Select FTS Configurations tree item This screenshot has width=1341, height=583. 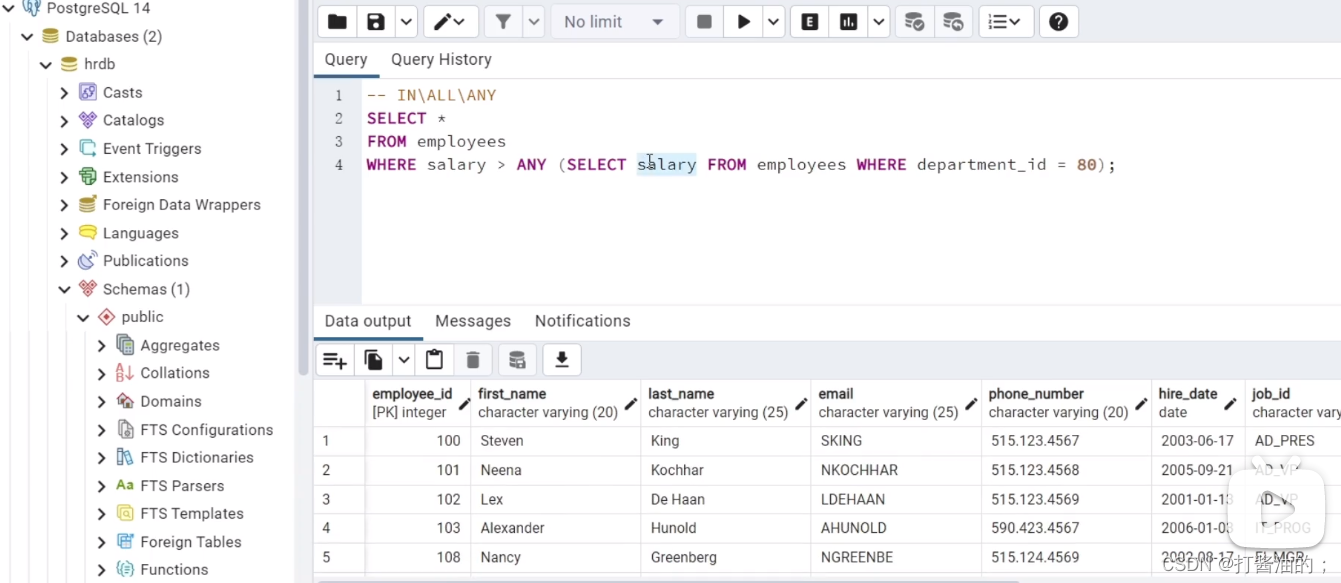pos(207,429)
